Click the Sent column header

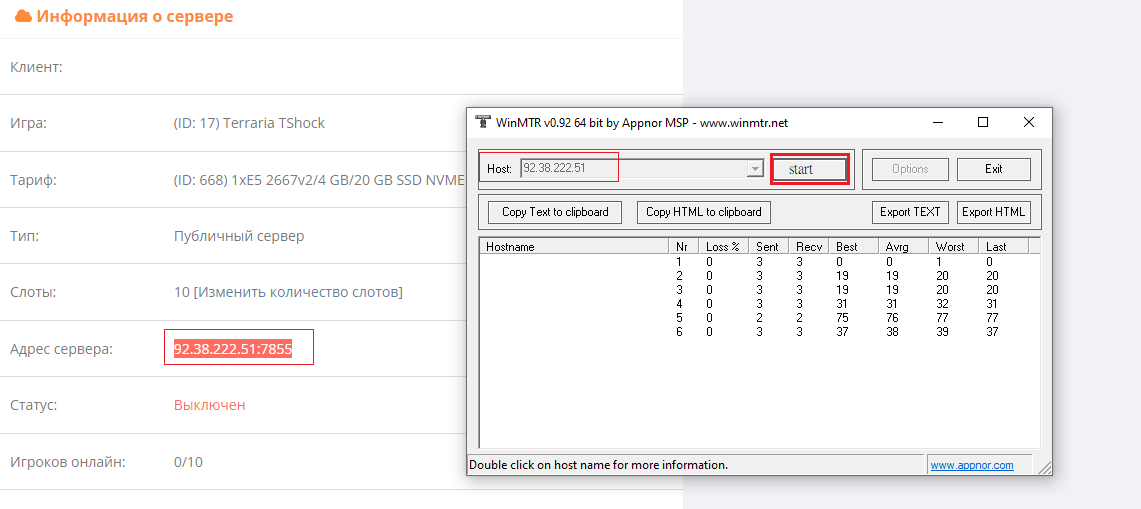(768, 246)
